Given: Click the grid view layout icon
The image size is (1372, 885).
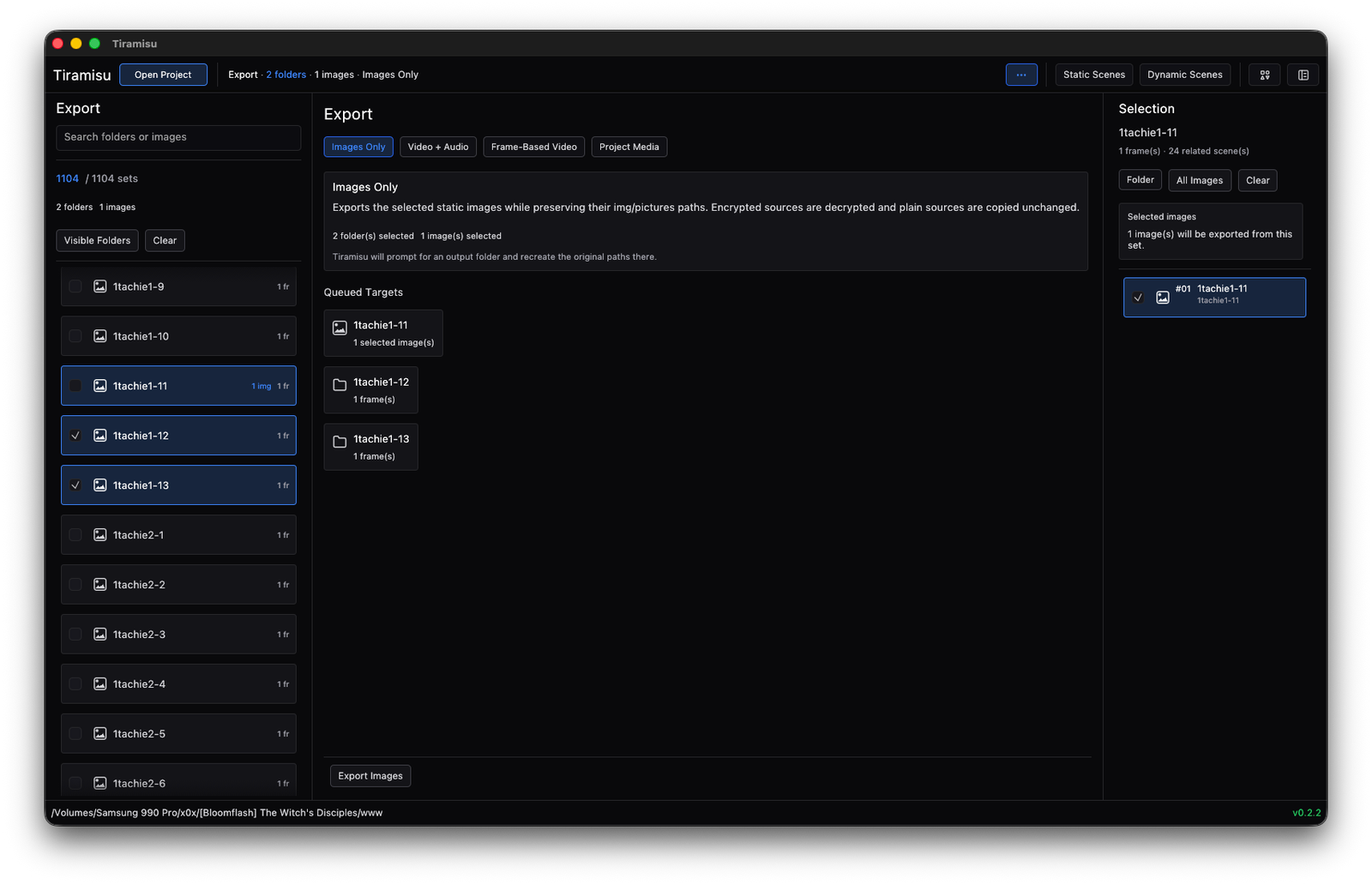Looking at the screenshot, I should (1265, 75).
